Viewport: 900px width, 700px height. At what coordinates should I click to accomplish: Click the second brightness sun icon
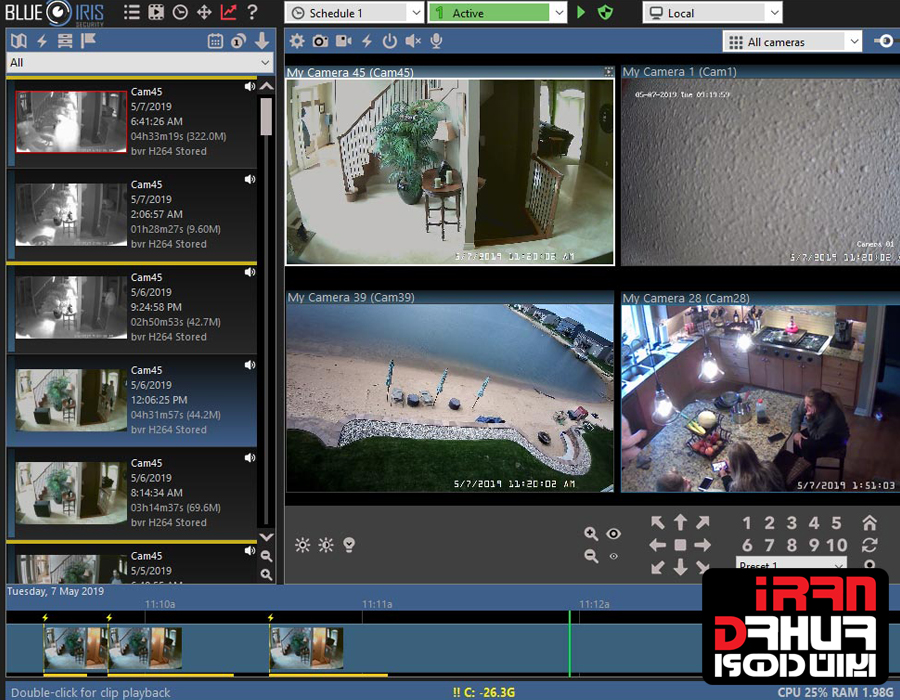click(326, 545)
